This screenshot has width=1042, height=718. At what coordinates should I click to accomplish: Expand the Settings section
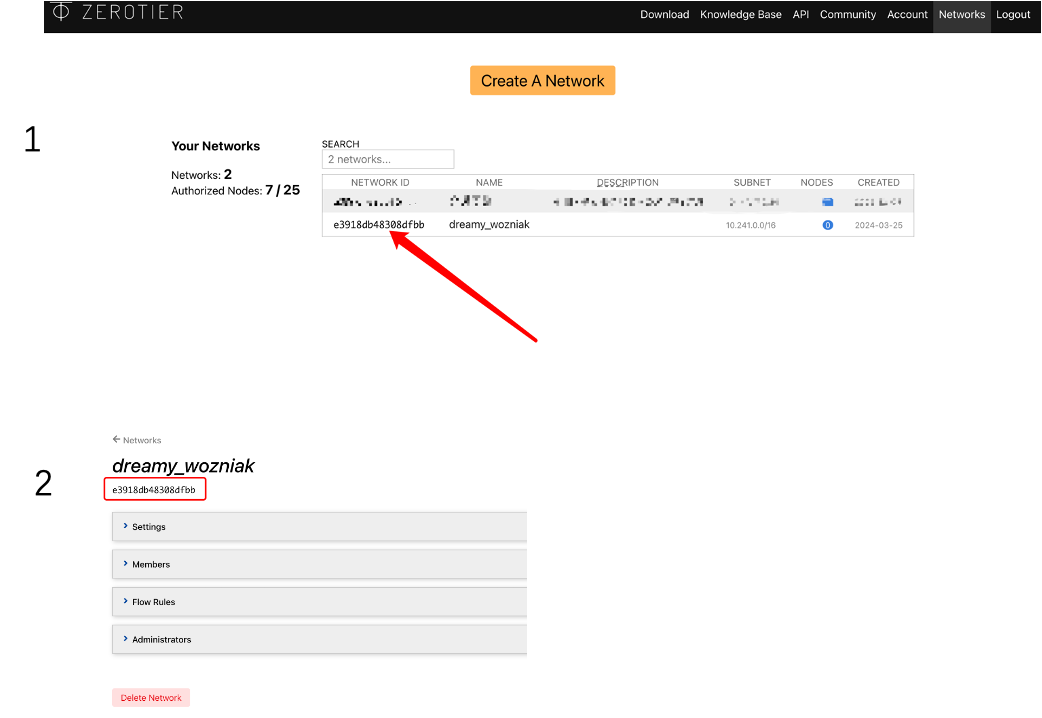(319, 527)
